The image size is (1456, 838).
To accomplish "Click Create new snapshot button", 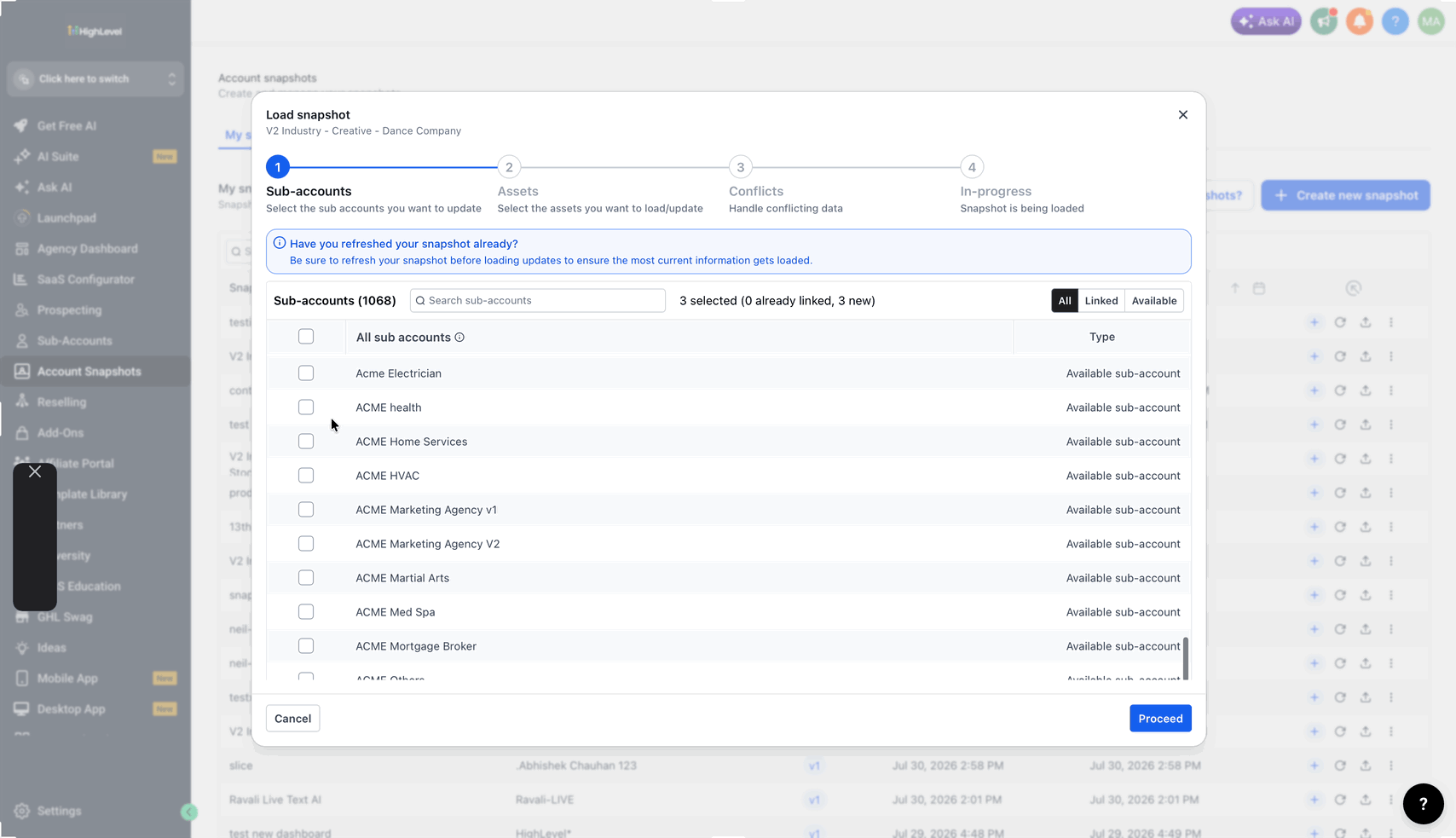I will [1346, 195].
